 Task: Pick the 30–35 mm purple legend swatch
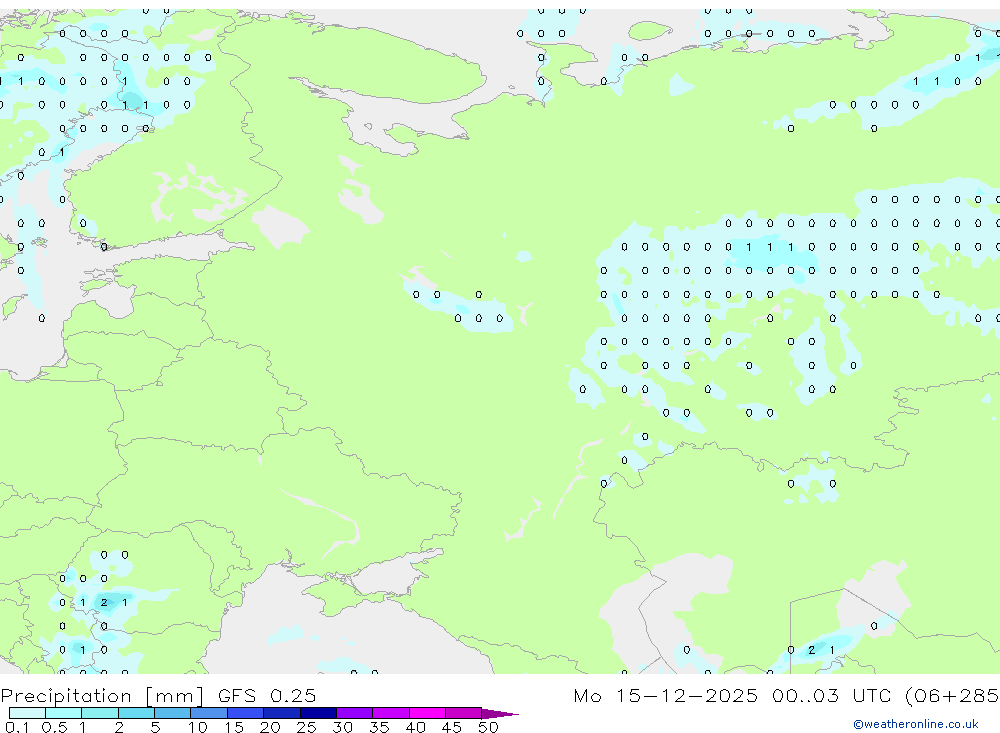[354, 713]
